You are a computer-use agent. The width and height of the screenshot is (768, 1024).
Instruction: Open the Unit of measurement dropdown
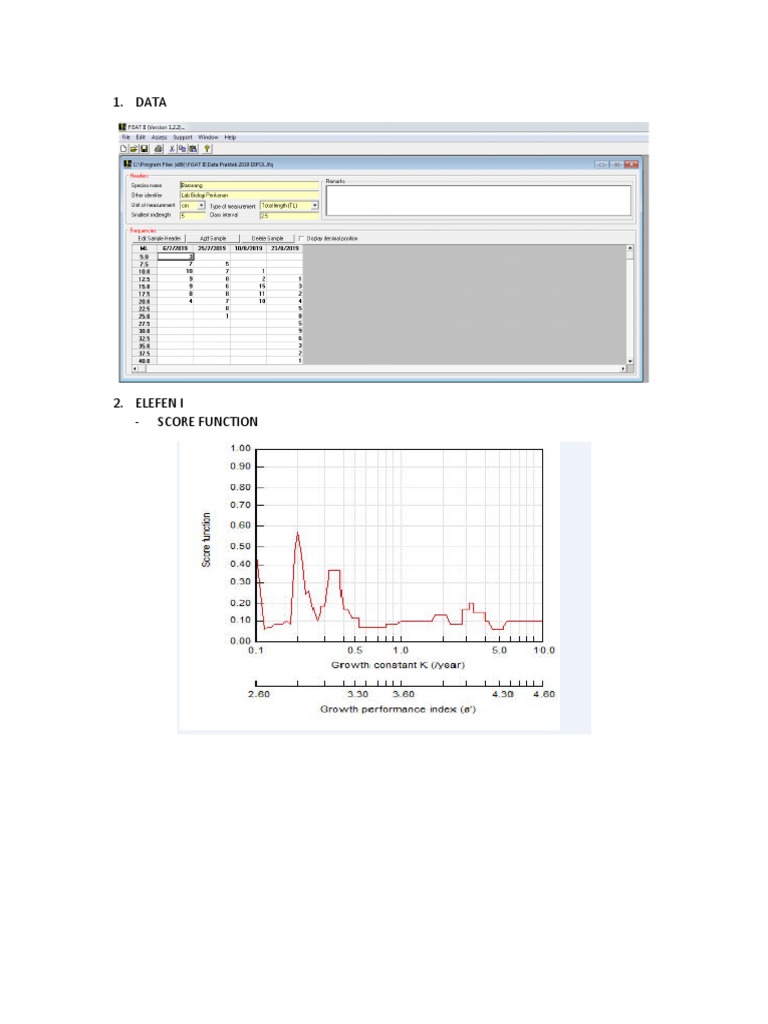point(201,206)
